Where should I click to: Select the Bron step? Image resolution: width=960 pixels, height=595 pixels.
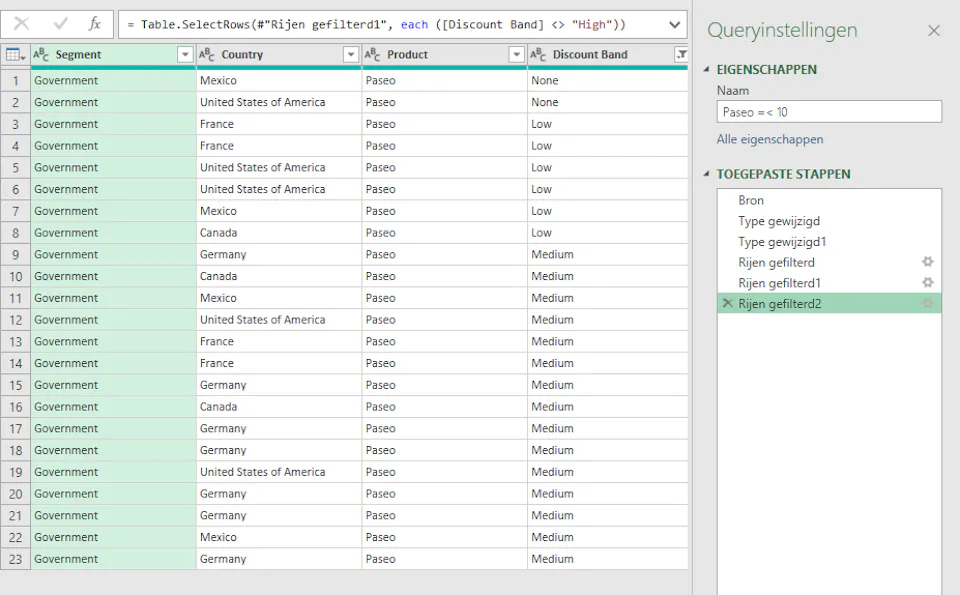click(752, 199)
